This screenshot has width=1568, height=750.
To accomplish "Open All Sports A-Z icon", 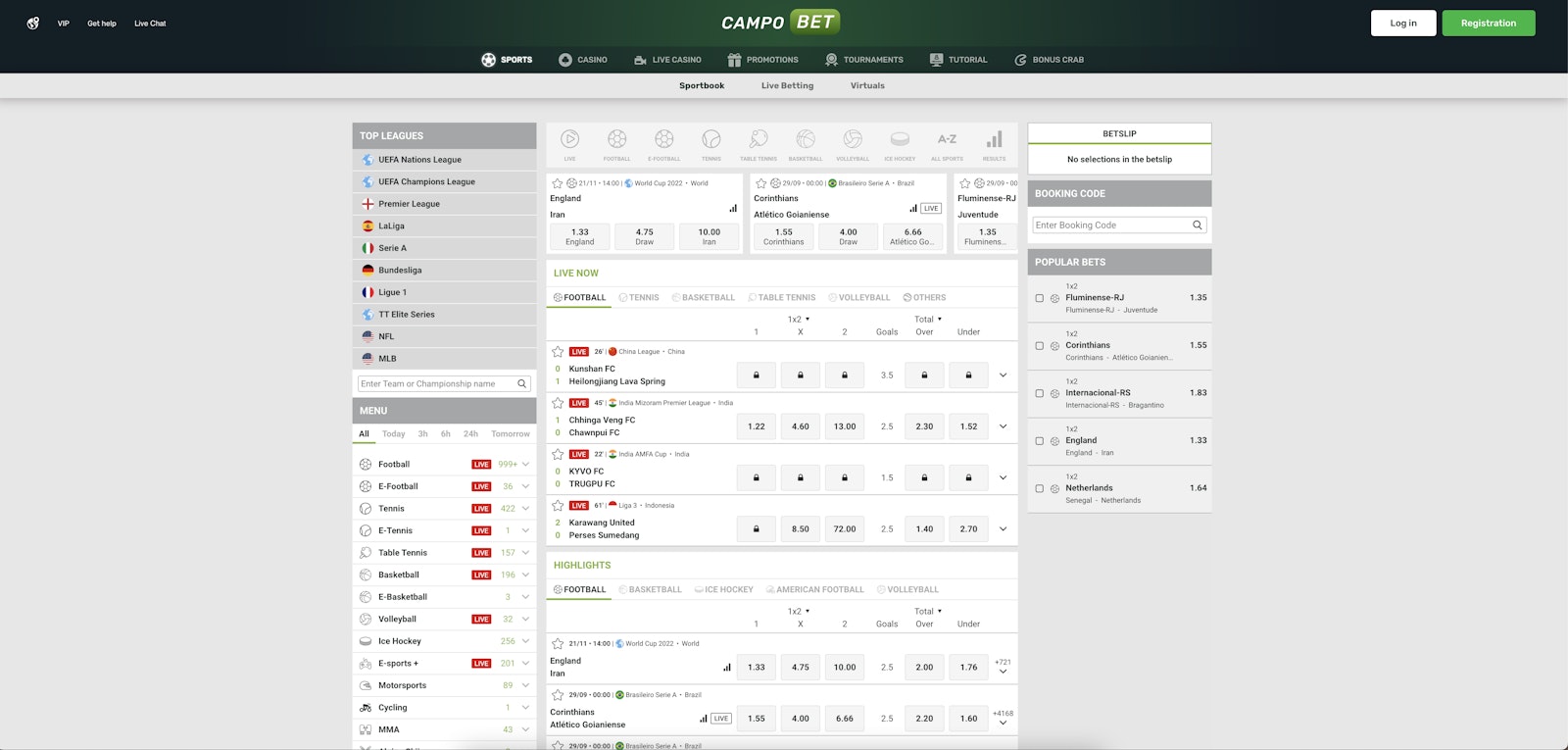I will [x=947, y=140].
